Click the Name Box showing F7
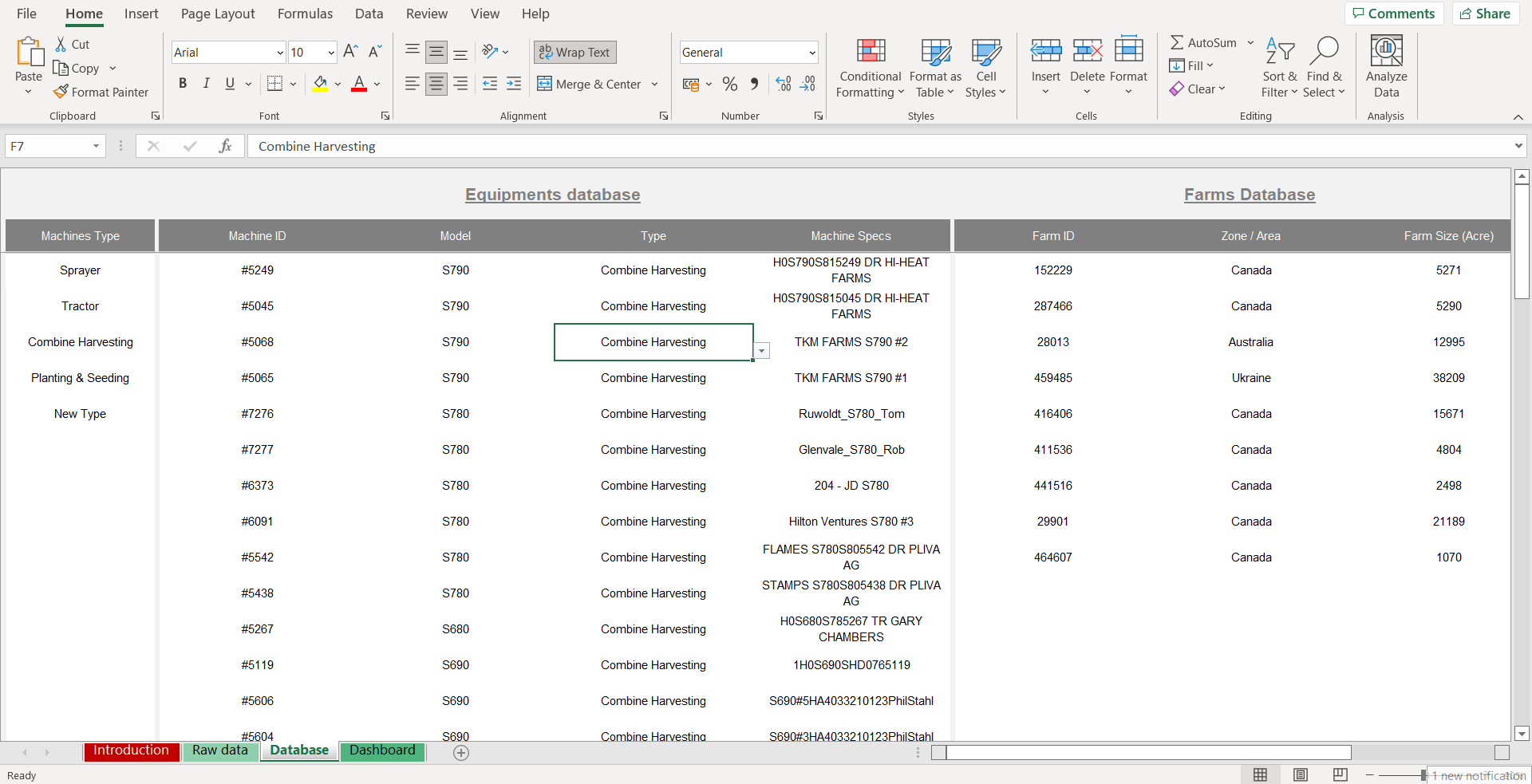Viewport: 1532px width, 784px height. coord(48,146)
